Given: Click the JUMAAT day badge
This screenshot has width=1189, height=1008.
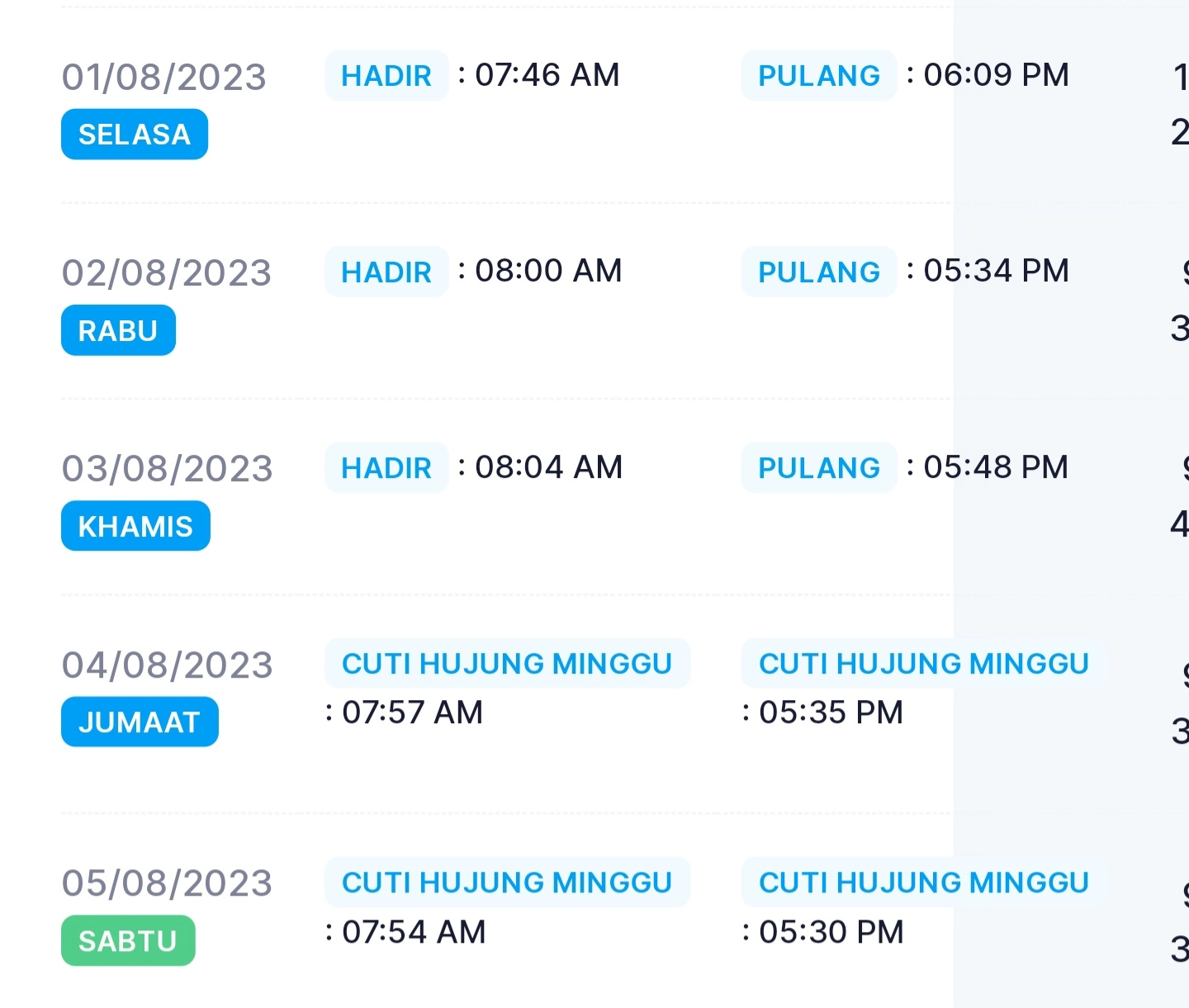Looking at the screenshot, I should click(140, 722).
